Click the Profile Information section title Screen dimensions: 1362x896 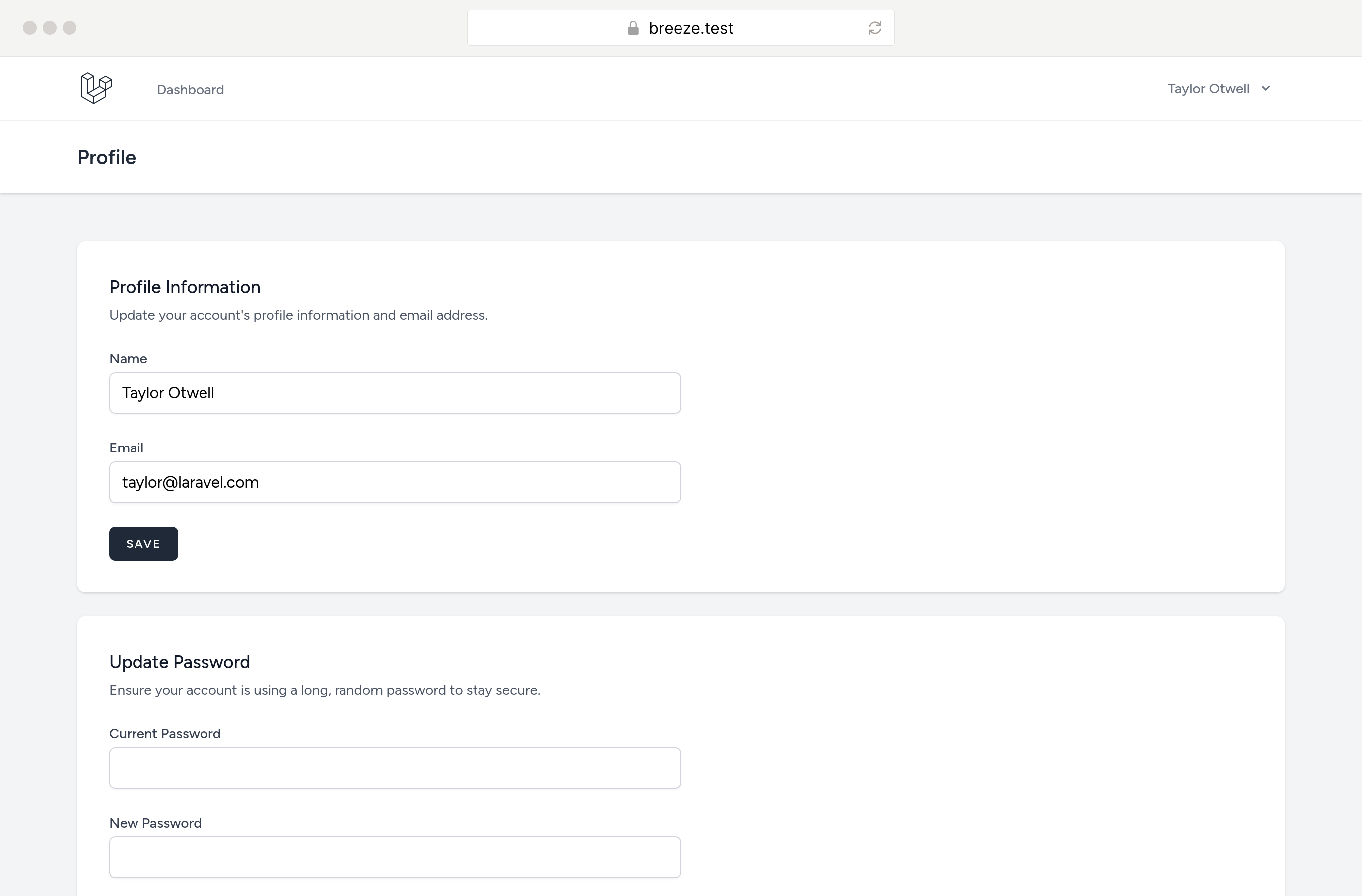point(184,287)
